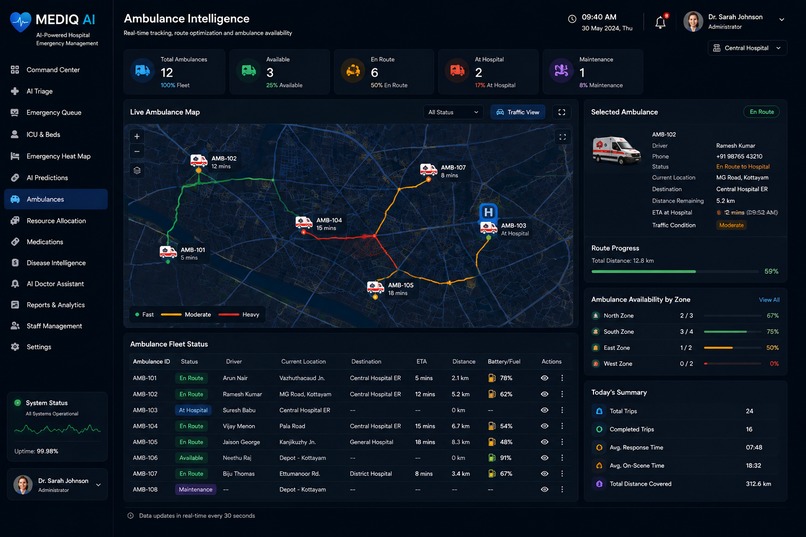View AMB-102 details with eye icon

pos(544,394)
